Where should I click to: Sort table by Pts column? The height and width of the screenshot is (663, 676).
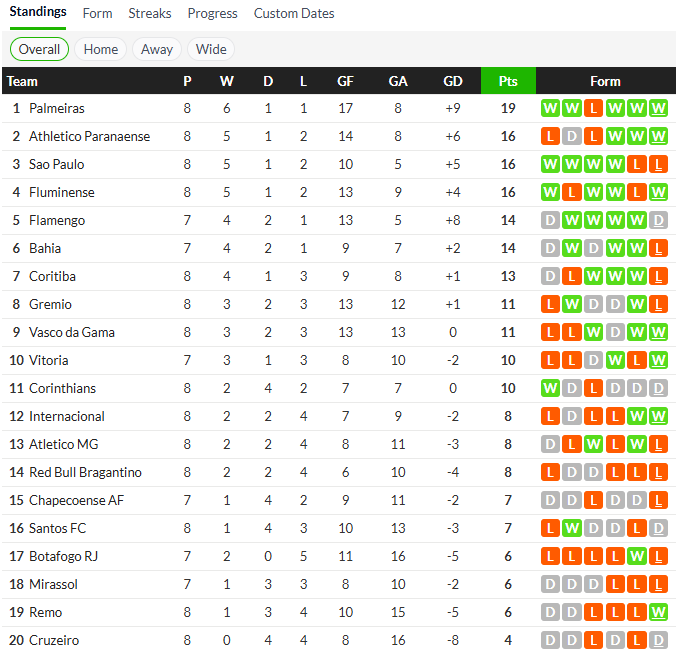[x=508, y=81]
